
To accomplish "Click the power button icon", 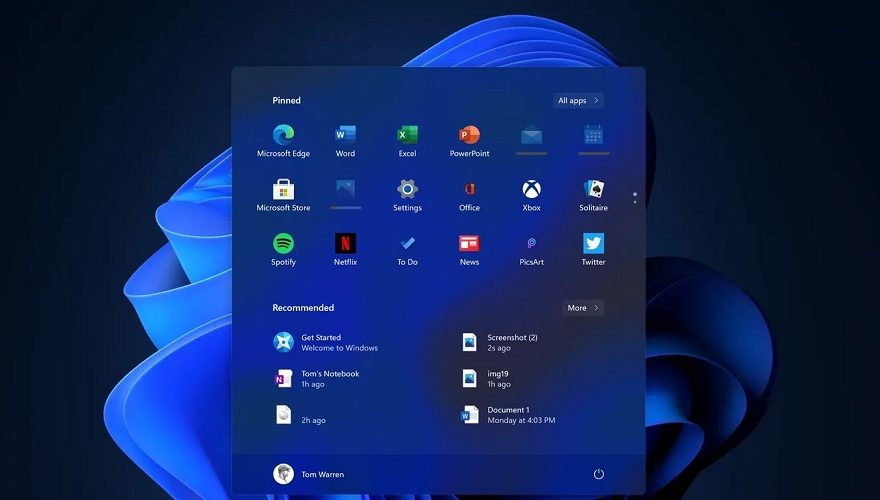I will (599, 474).
